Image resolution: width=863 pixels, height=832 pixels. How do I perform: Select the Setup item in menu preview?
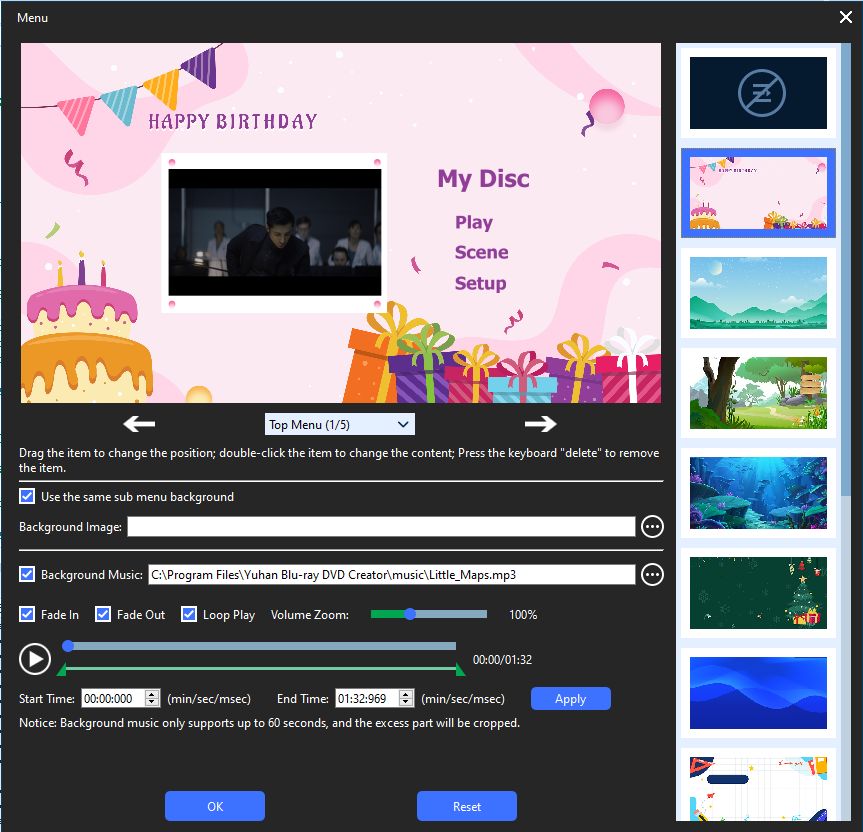[480, 284]
